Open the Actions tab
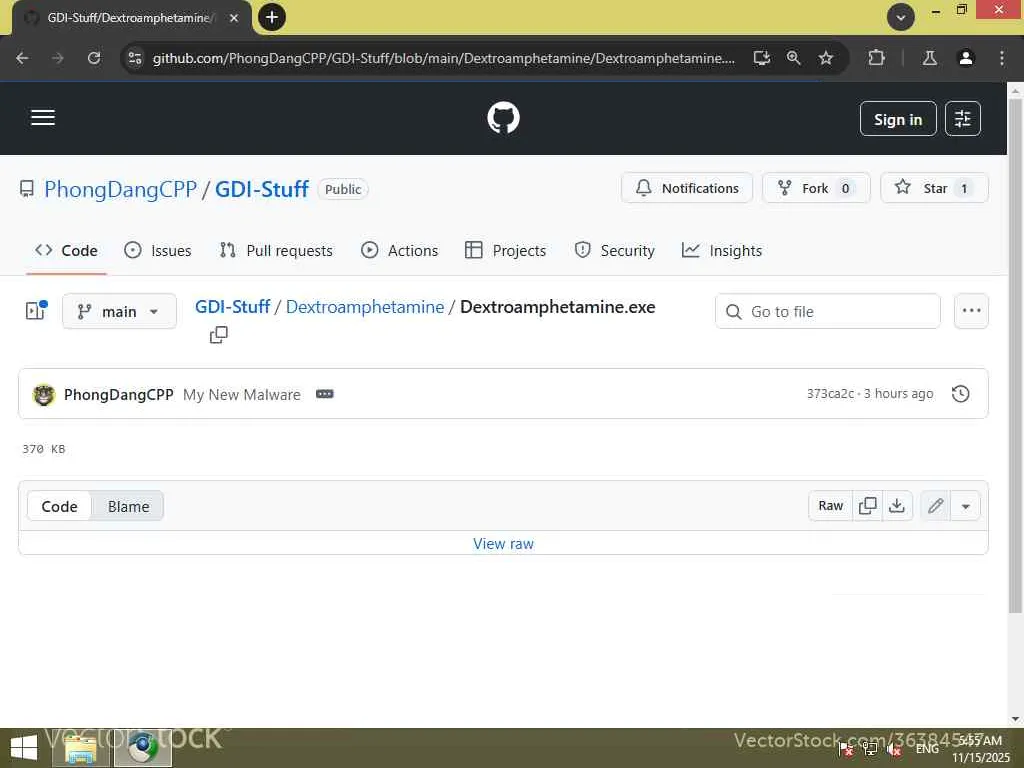Viewport: 1024px width, 768px height. click(x=400, y=251)
